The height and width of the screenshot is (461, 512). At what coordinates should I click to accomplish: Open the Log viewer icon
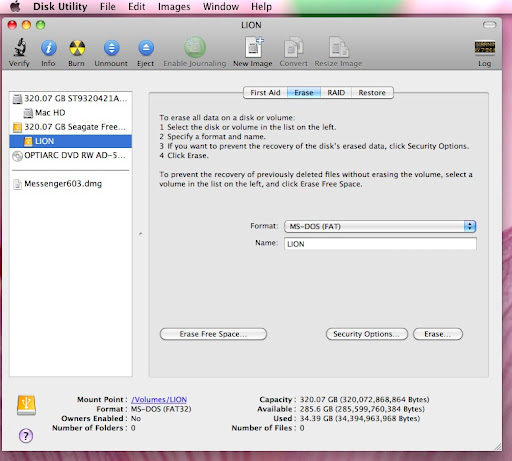[x=485, y=48]
